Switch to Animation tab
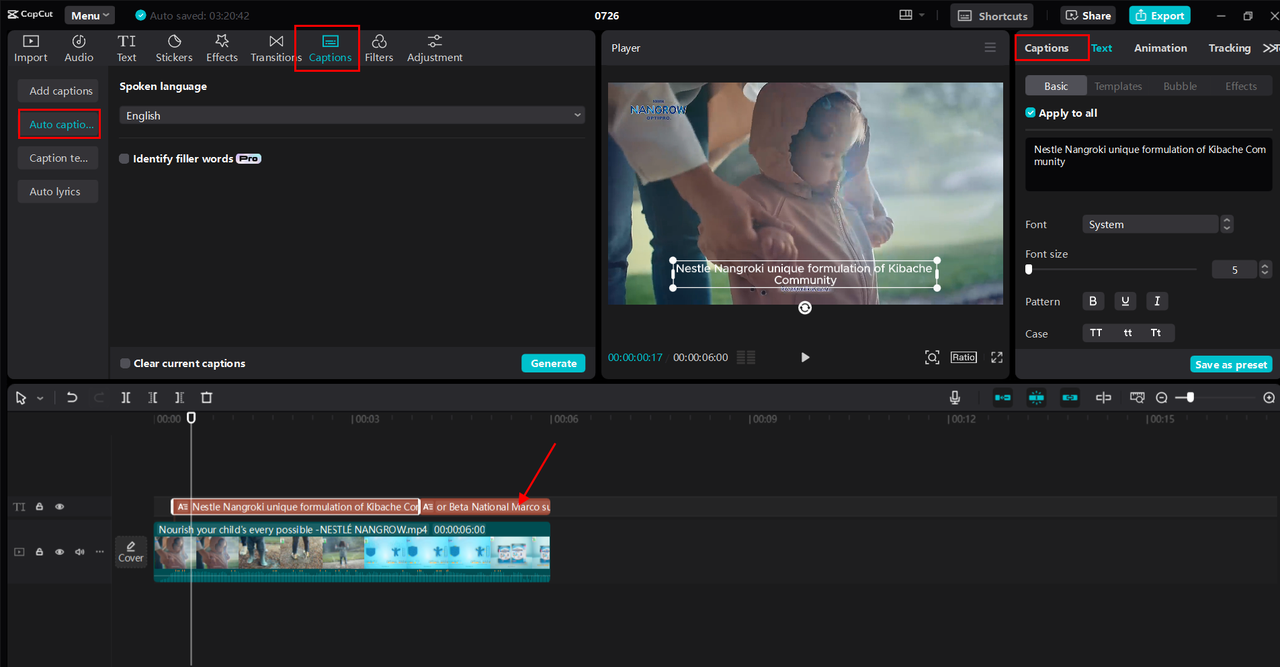1280x667 pixels. [x=1160, y=48]
